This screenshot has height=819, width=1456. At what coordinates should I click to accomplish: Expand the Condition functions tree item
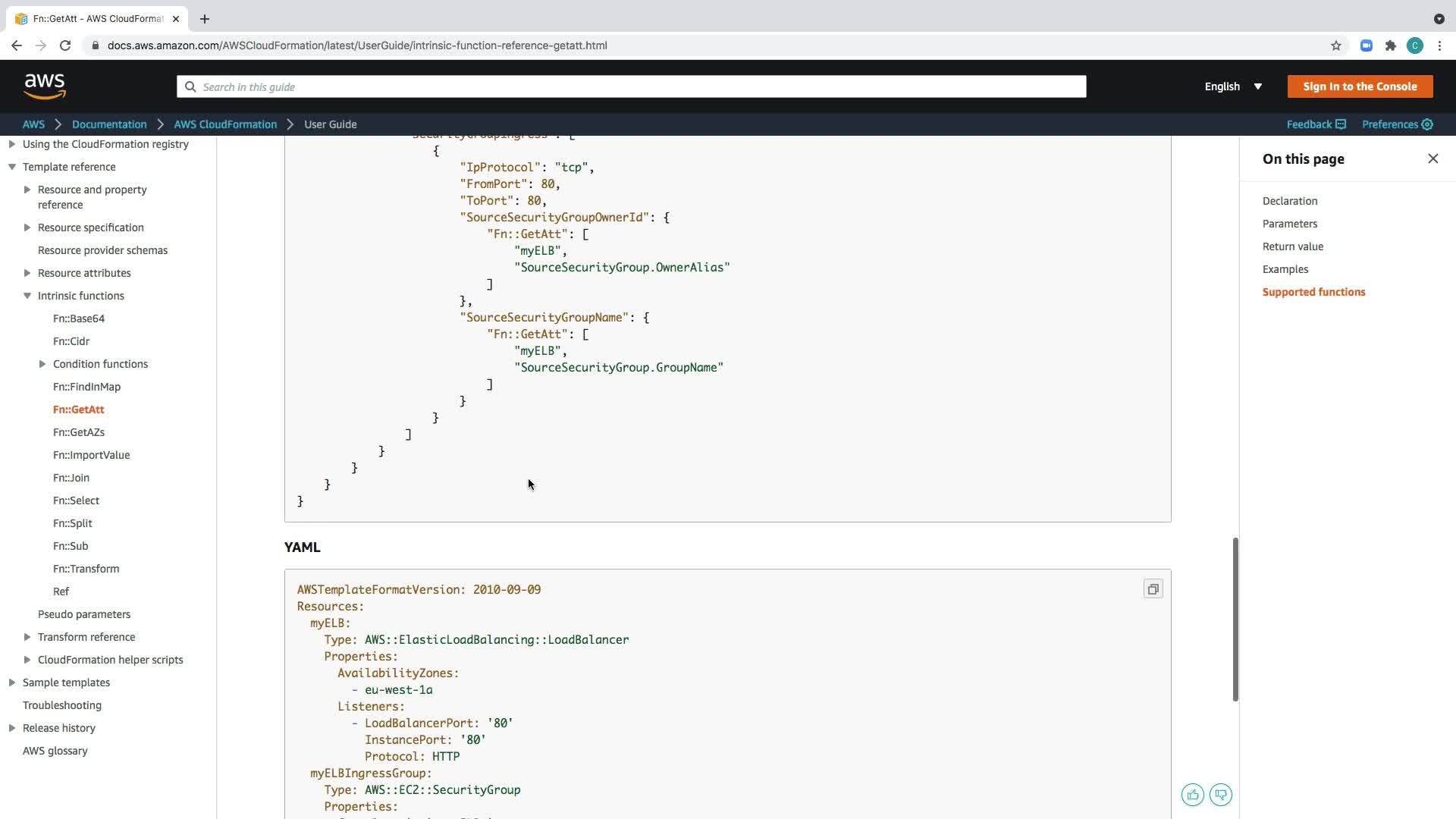tap(42, 364)
